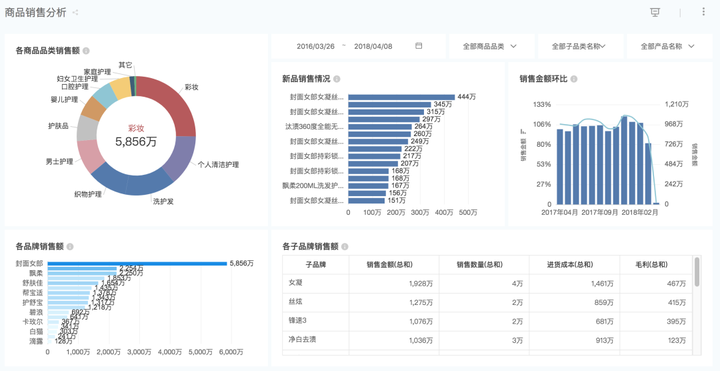Open the three-dot more options menu

tap(703, 12)
